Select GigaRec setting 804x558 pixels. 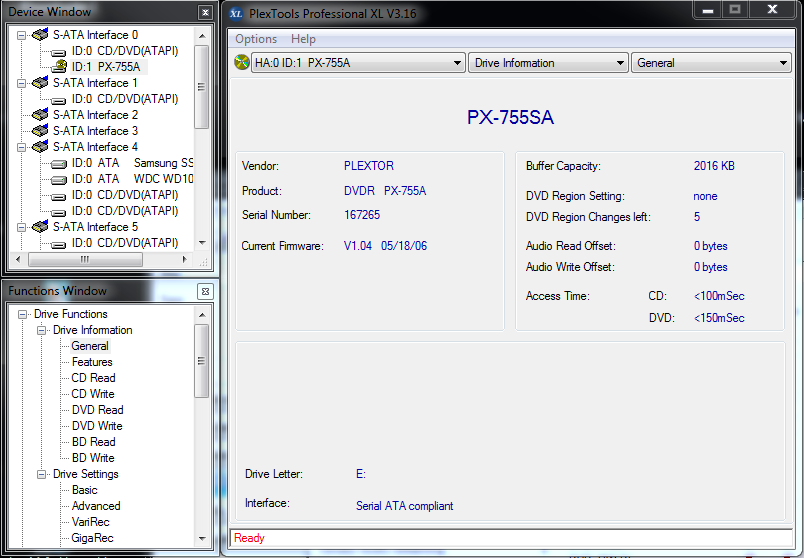92,537
